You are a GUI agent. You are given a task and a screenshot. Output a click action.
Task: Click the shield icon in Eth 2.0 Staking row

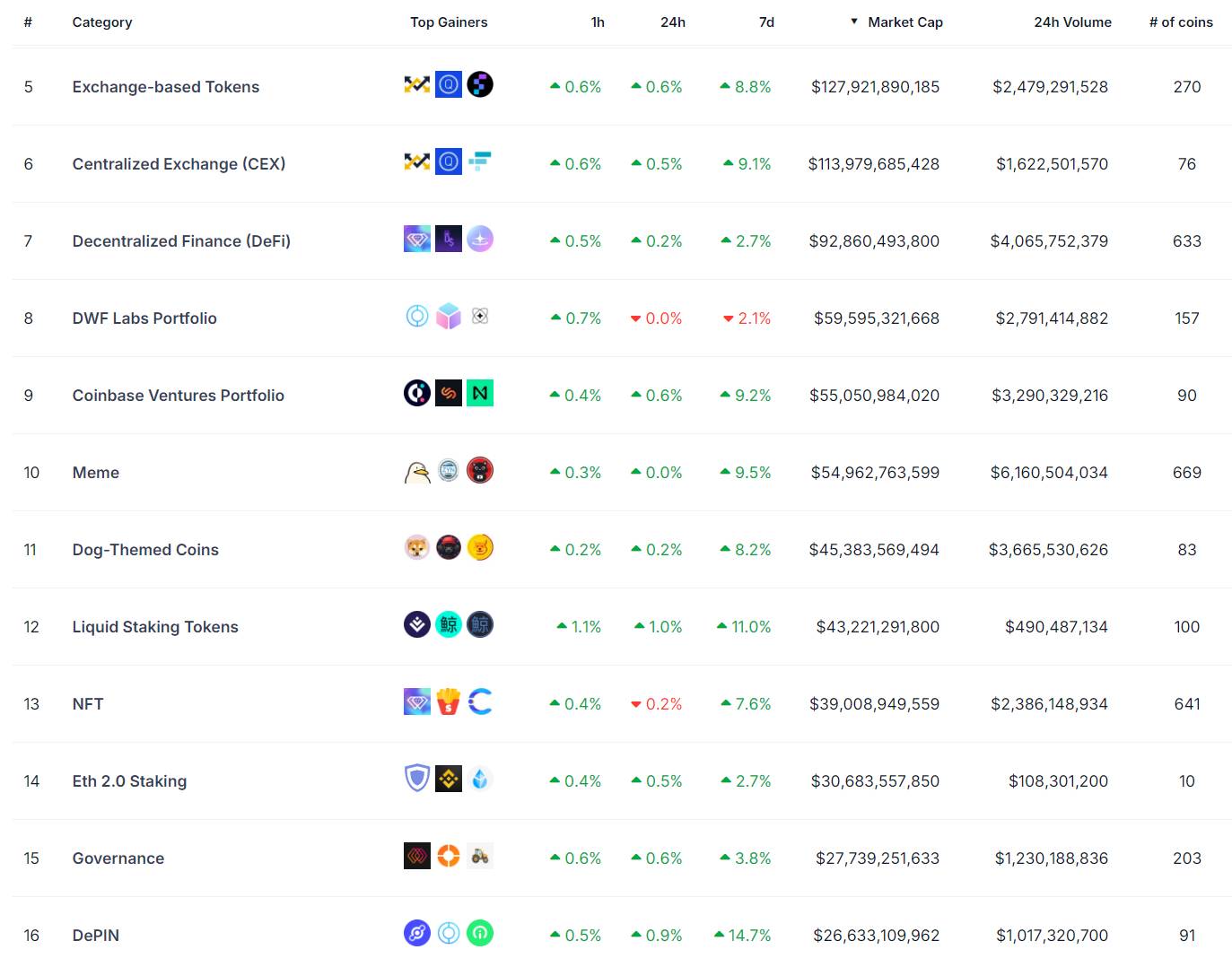point(417,780)
